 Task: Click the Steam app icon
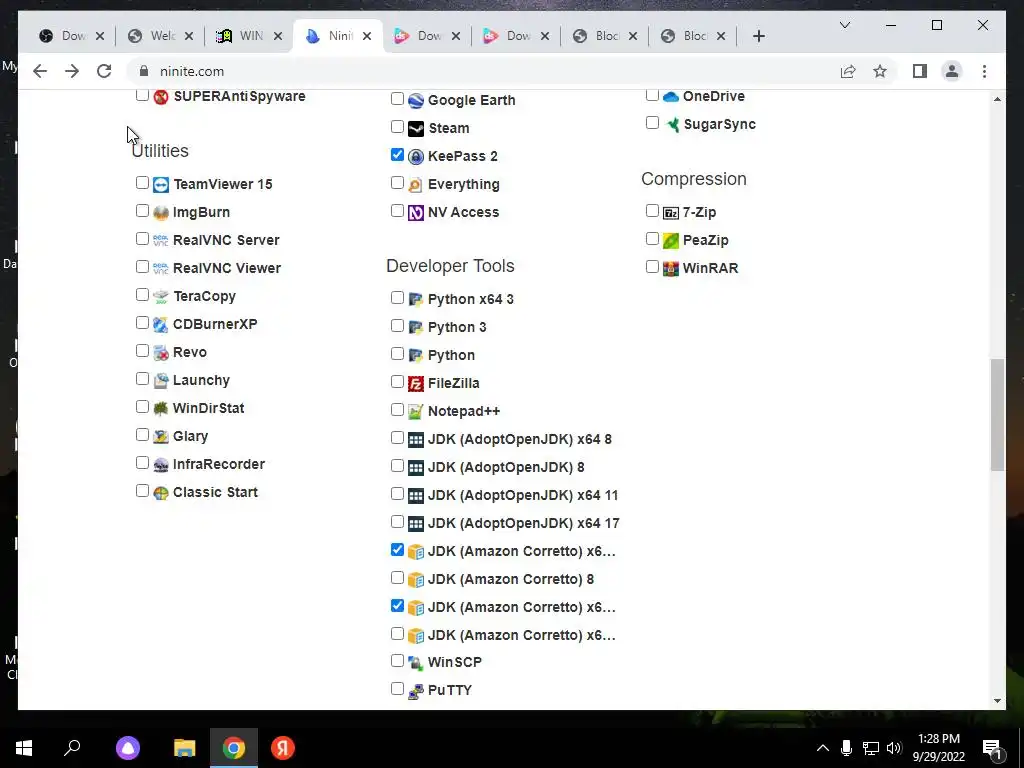[x=416, y=129]
